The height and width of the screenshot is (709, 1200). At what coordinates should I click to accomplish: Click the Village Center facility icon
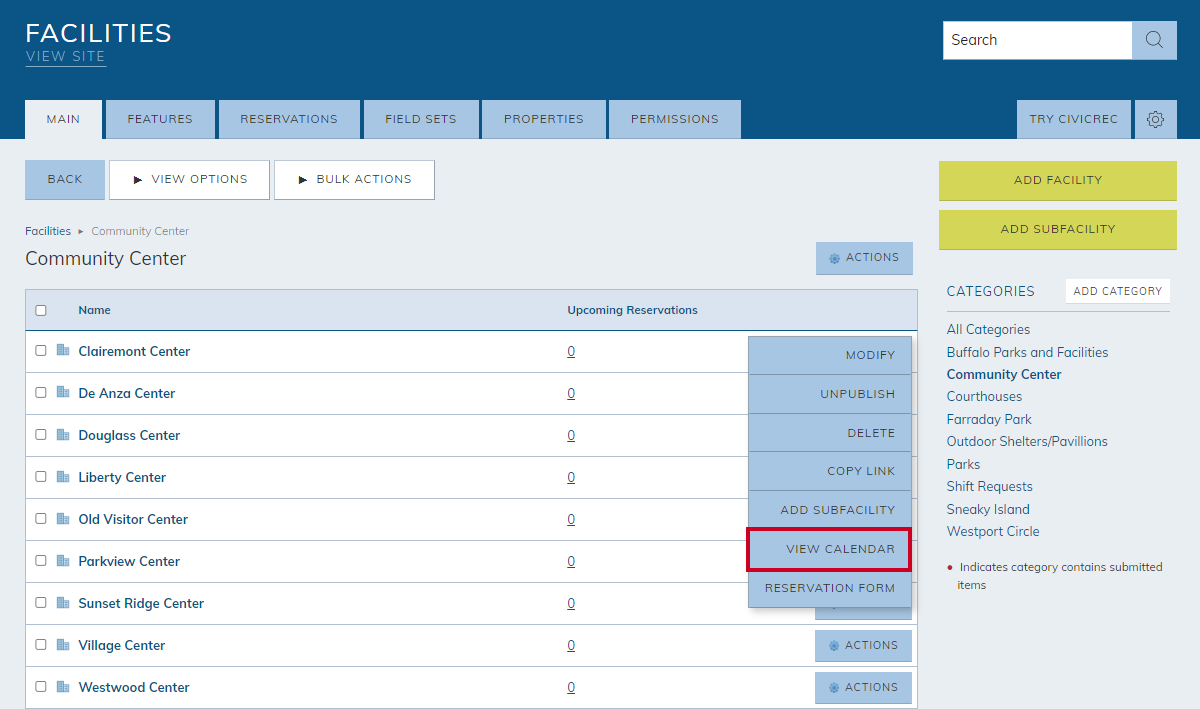pos(63,644)
